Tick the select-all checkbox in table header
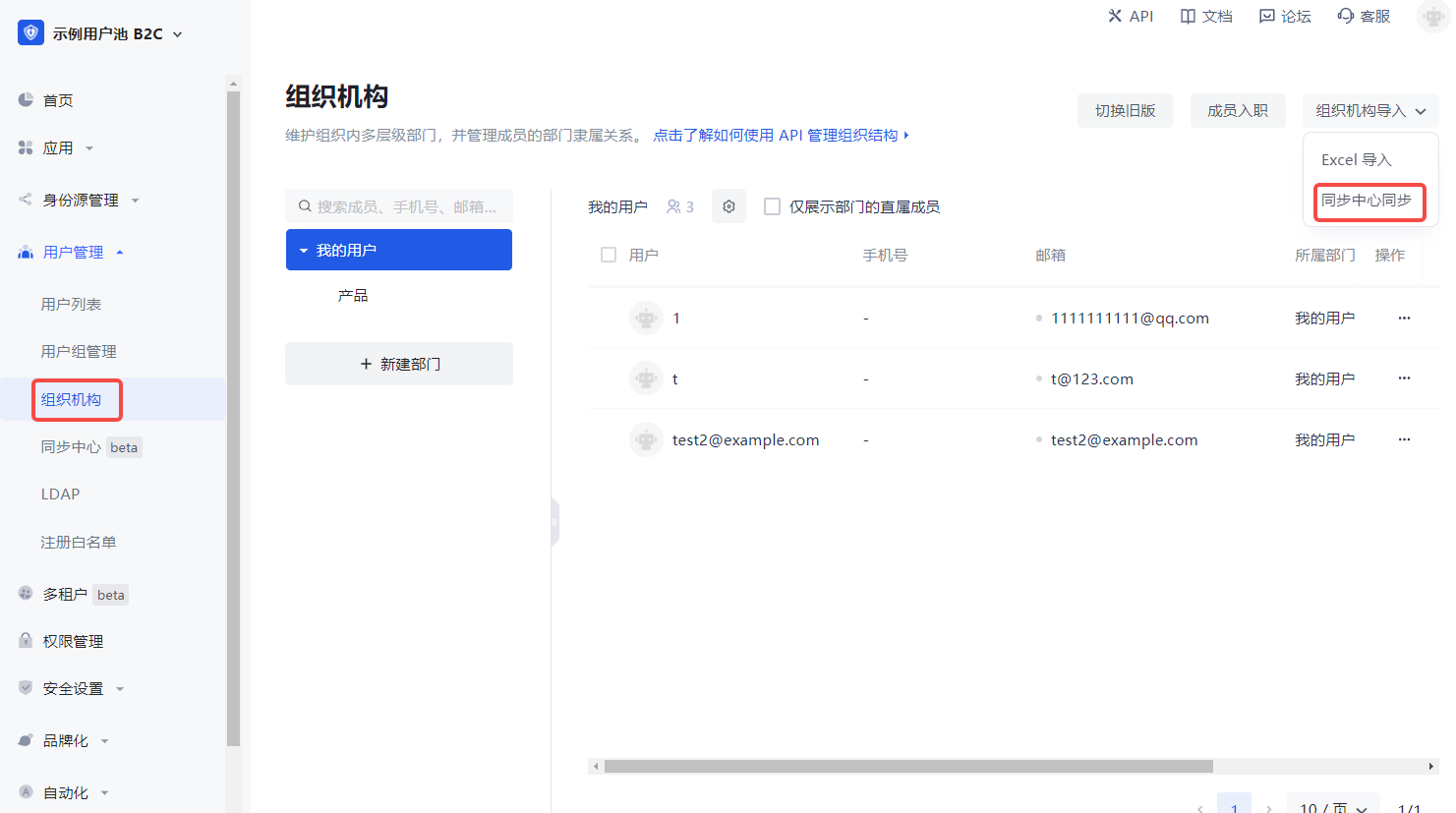The height and width of the screenshot is (813, 1456). click(609, 255)
